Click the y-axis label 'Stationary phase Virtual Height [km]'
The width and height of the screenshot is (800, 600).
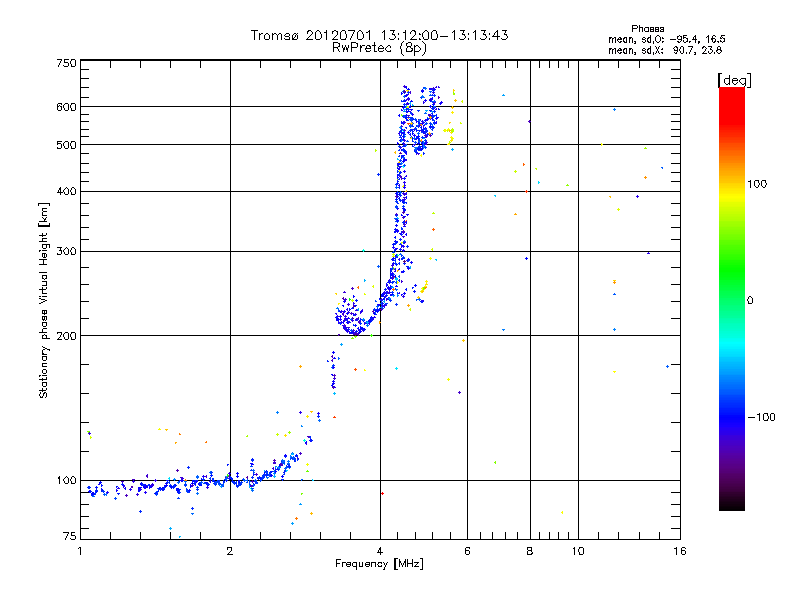coord(43,301)
